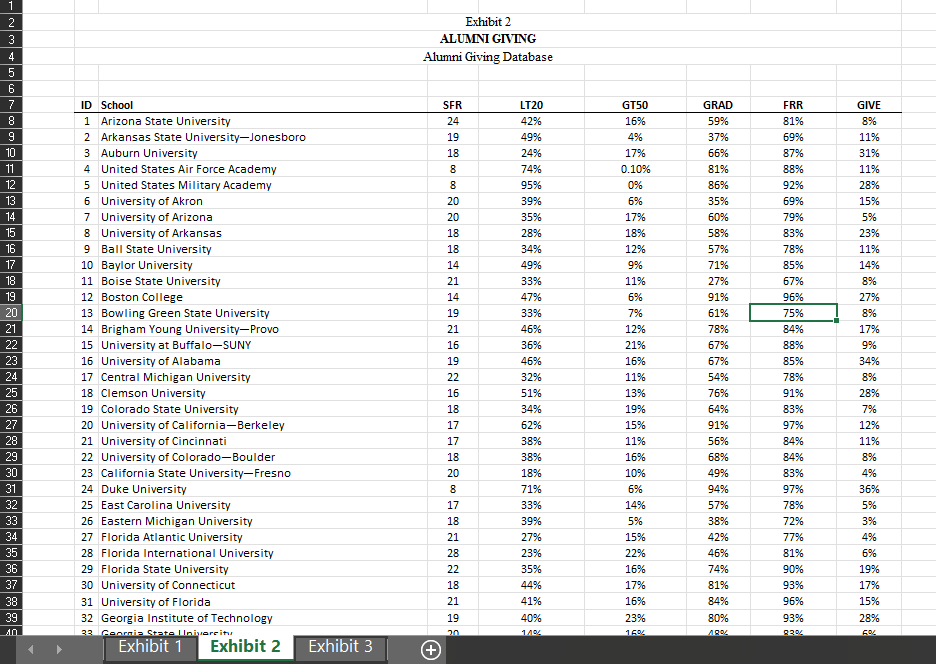Select Clemson University cell
This screenshot has width=936, height=664.
point(263,393)
